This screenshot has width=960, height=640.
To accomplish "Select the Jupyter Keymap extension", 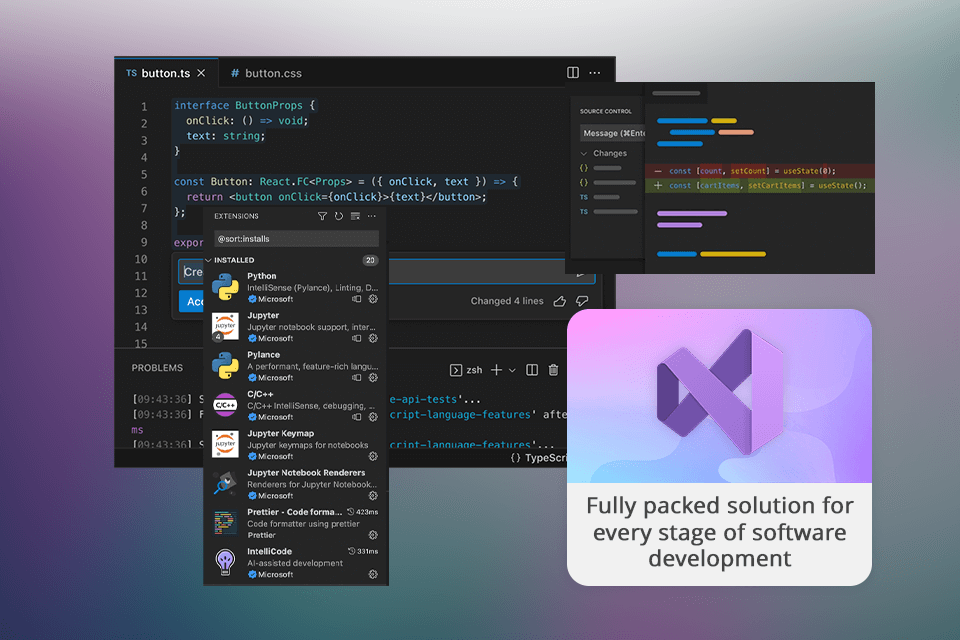I will point(296,444).
